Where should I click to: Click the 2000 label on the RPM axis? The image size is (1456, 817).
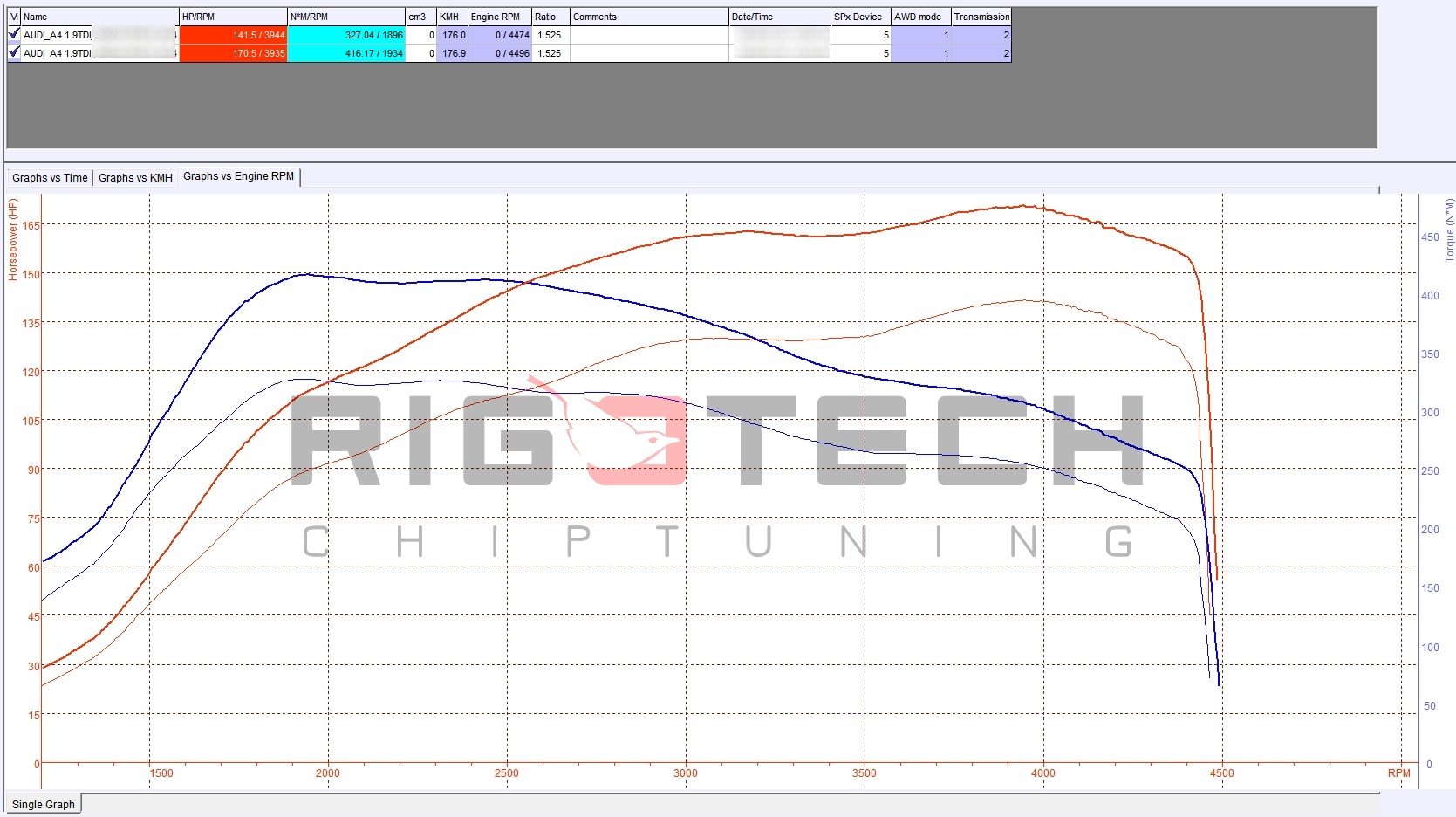pyautogui.click(x=328, y=772)
